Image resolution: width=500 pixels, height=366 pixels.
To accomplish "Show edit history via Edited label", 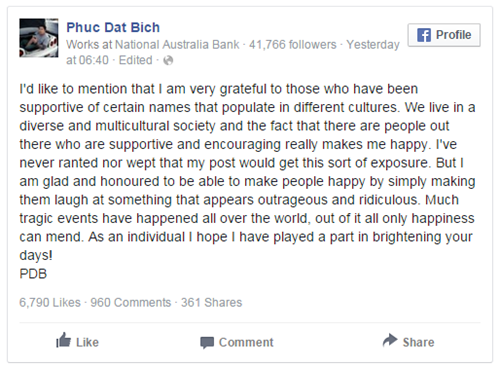I will (x=135, y=60).
